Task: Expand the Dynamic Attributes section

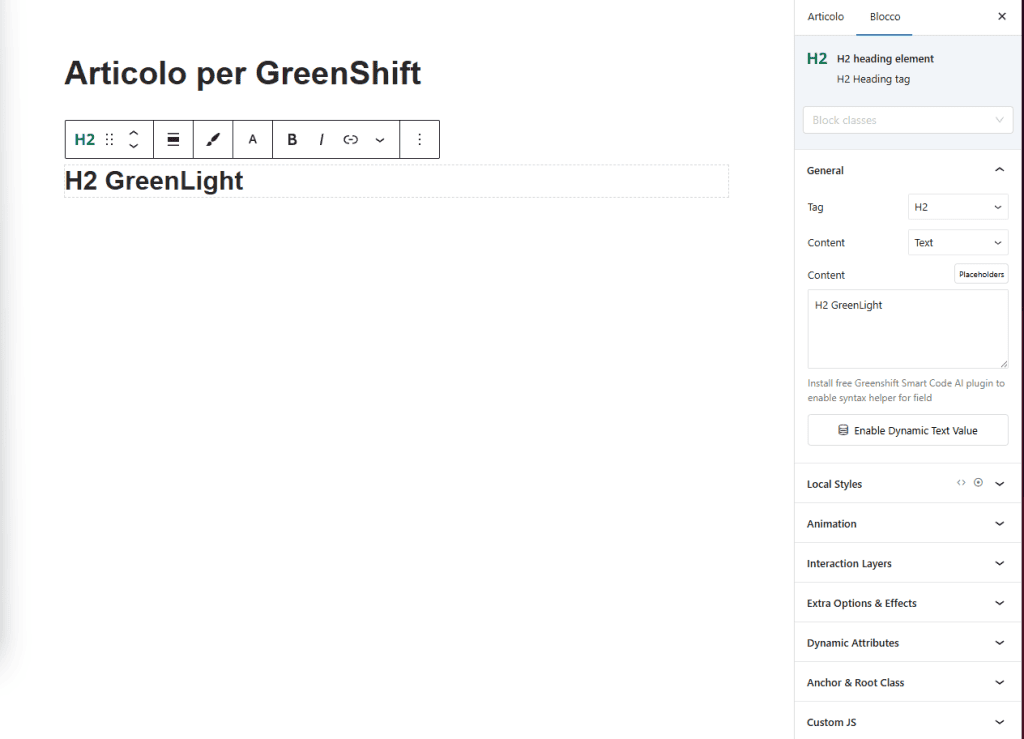Action: (x=908, y=643)
